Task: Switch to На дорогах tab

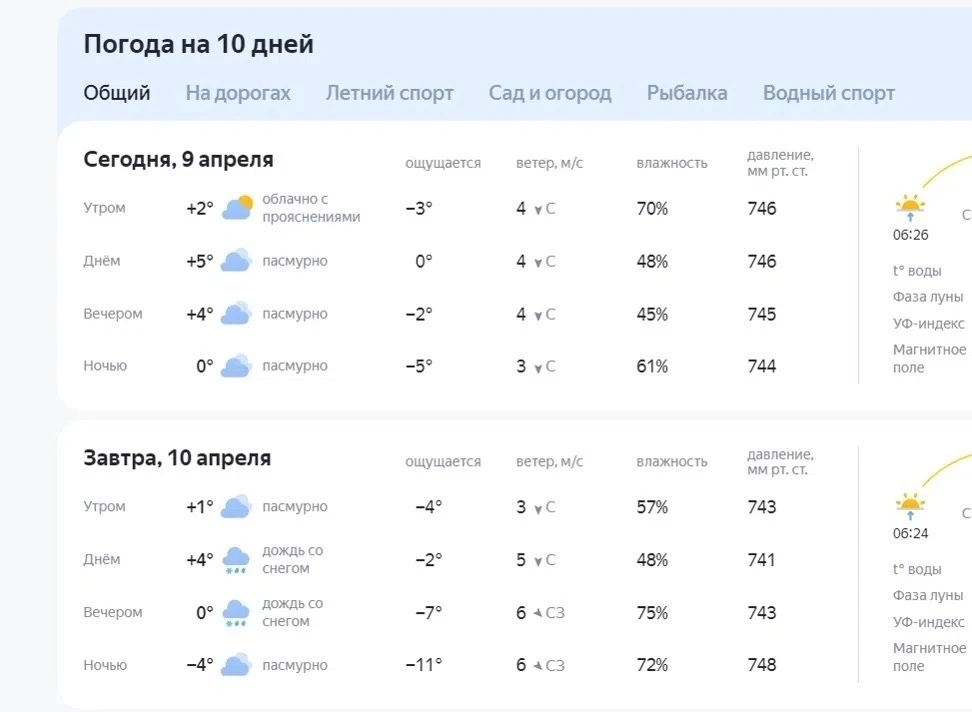Action: [x=238, y=93]
